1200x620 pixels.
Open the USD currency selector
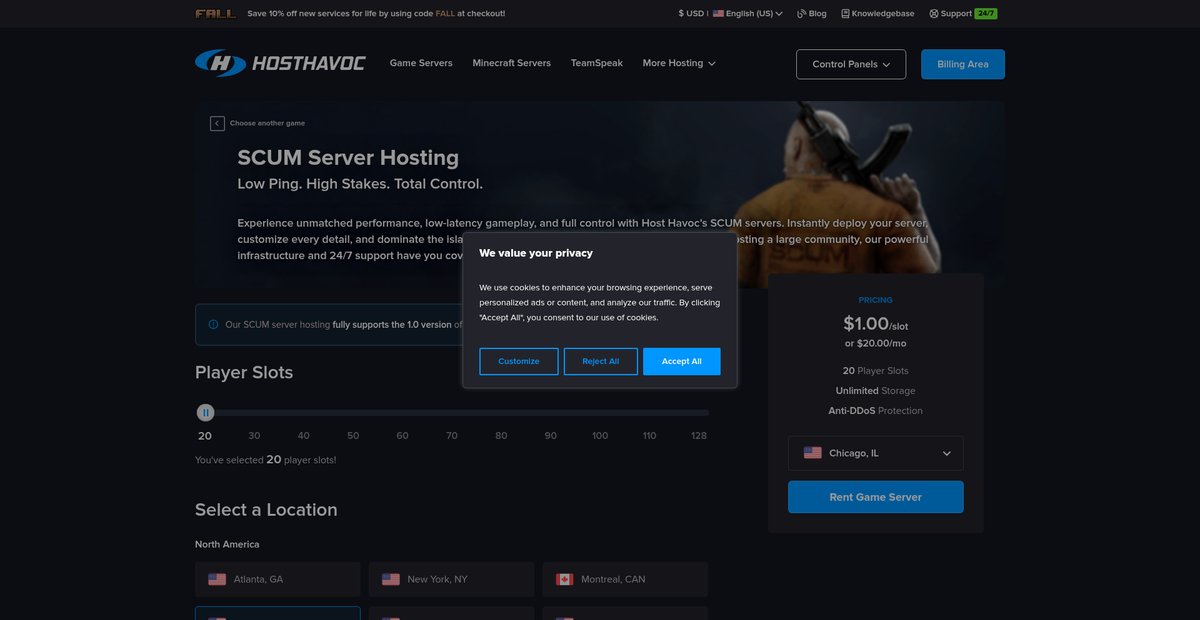tap(690, 14)
